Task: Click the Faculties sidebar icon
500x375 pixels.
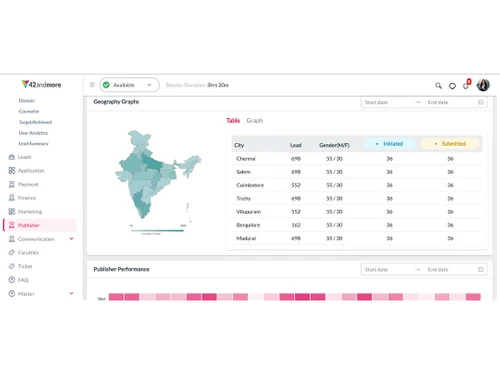Action: point(12,253)
